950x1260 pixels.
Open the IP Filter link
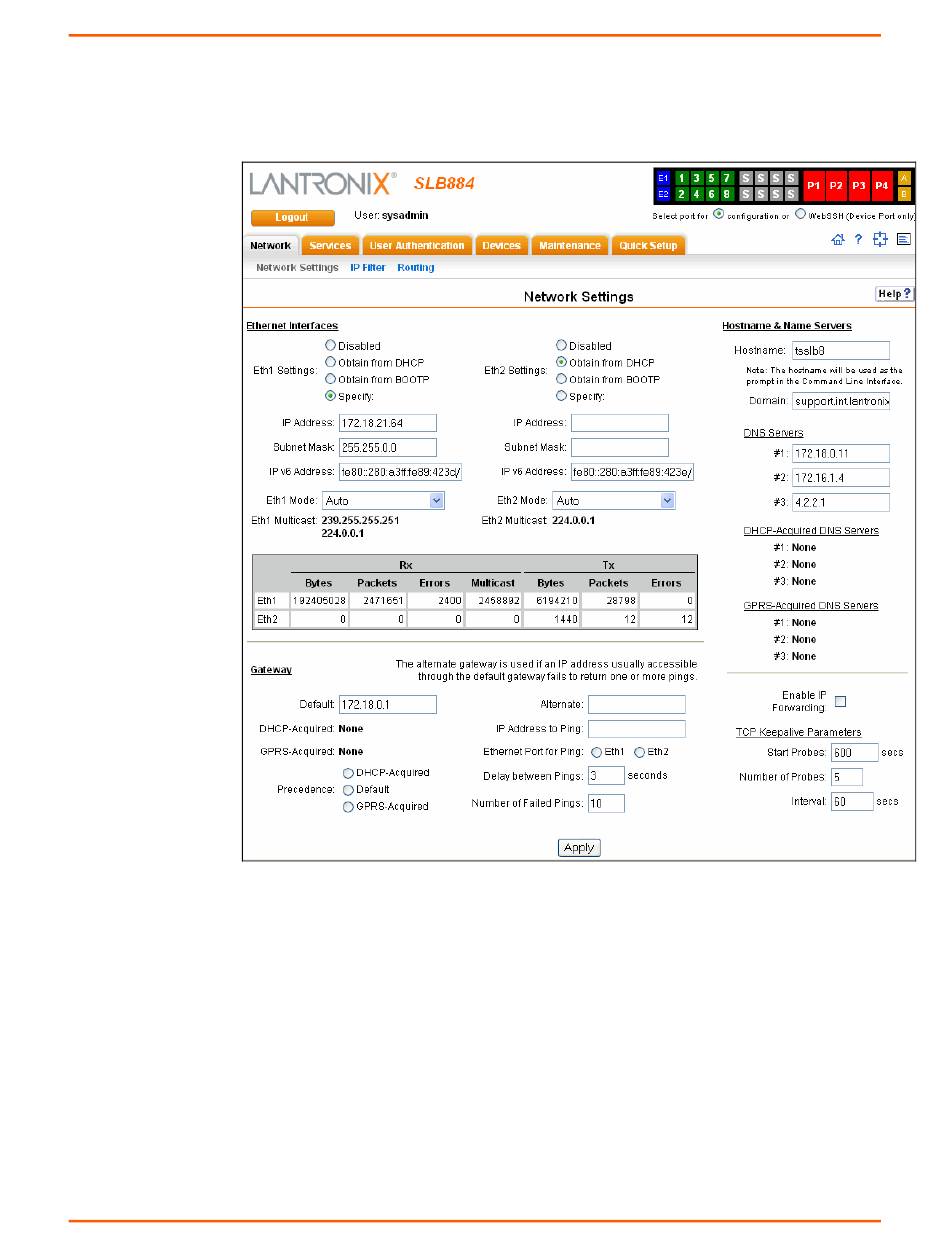pyautogui.click(x=367, y=268)
